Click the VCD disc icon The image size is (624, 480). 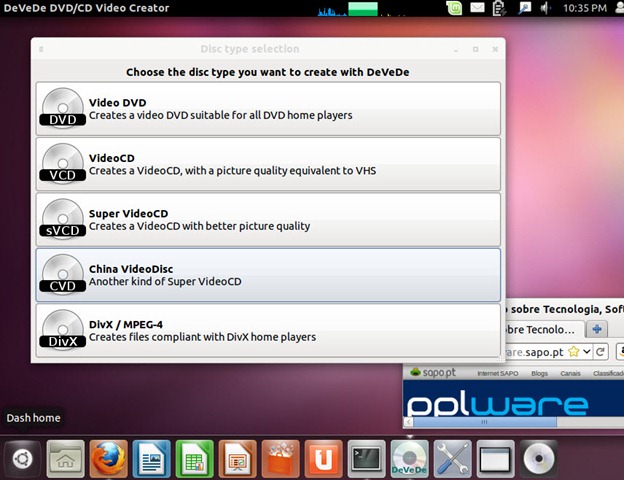[x=62, y=162]
